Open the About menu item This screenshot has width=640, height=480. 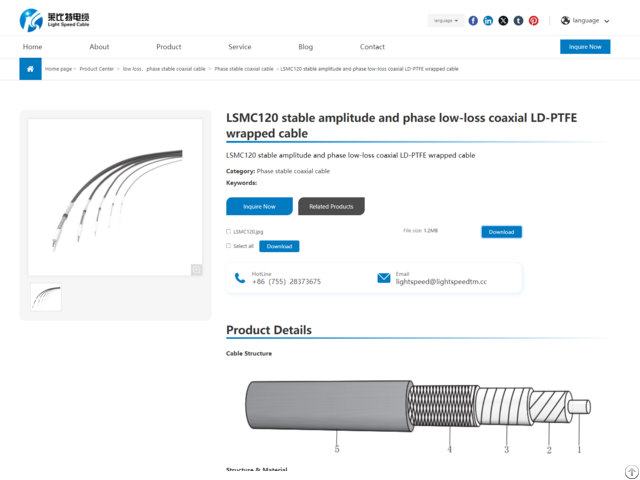pos(99,47)
